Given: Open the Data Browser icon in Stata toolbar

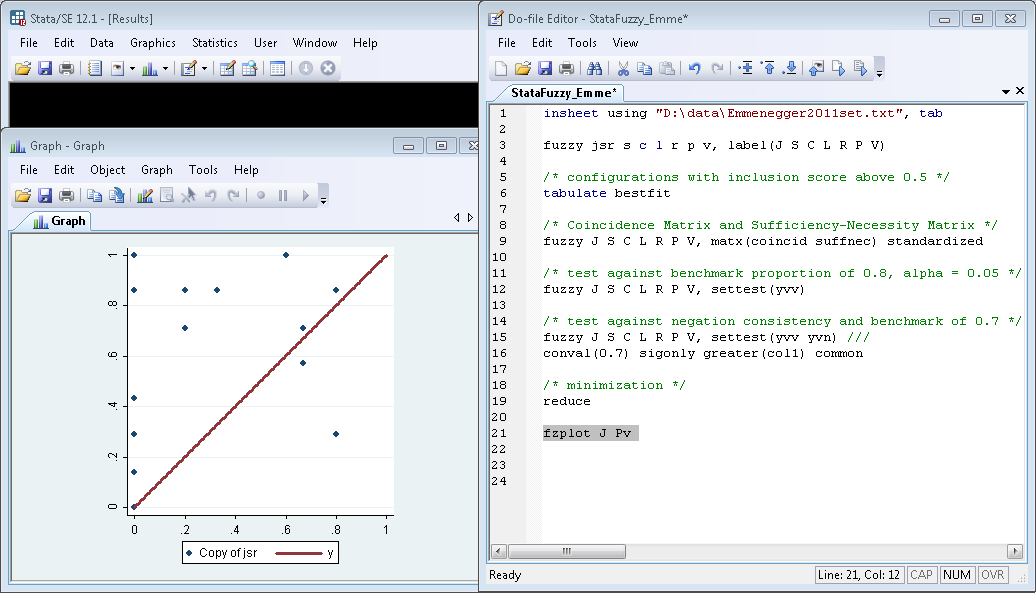Looking at the screenshot, I should 249,69.
